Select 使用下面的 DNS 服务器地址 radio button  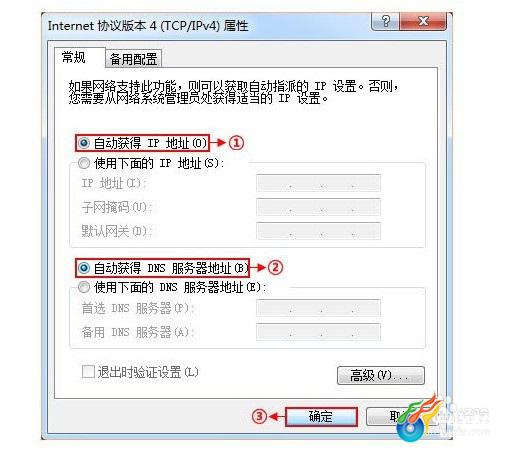point(84,287)
